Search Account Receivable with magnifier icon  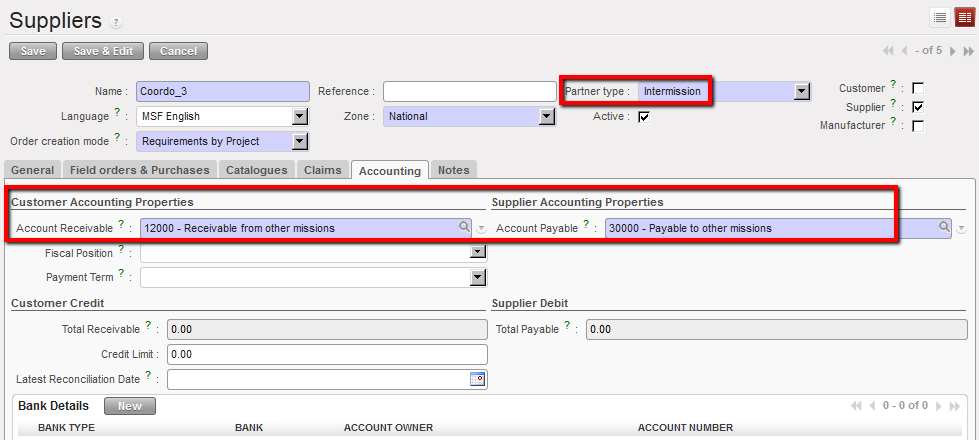pos(464,228)
